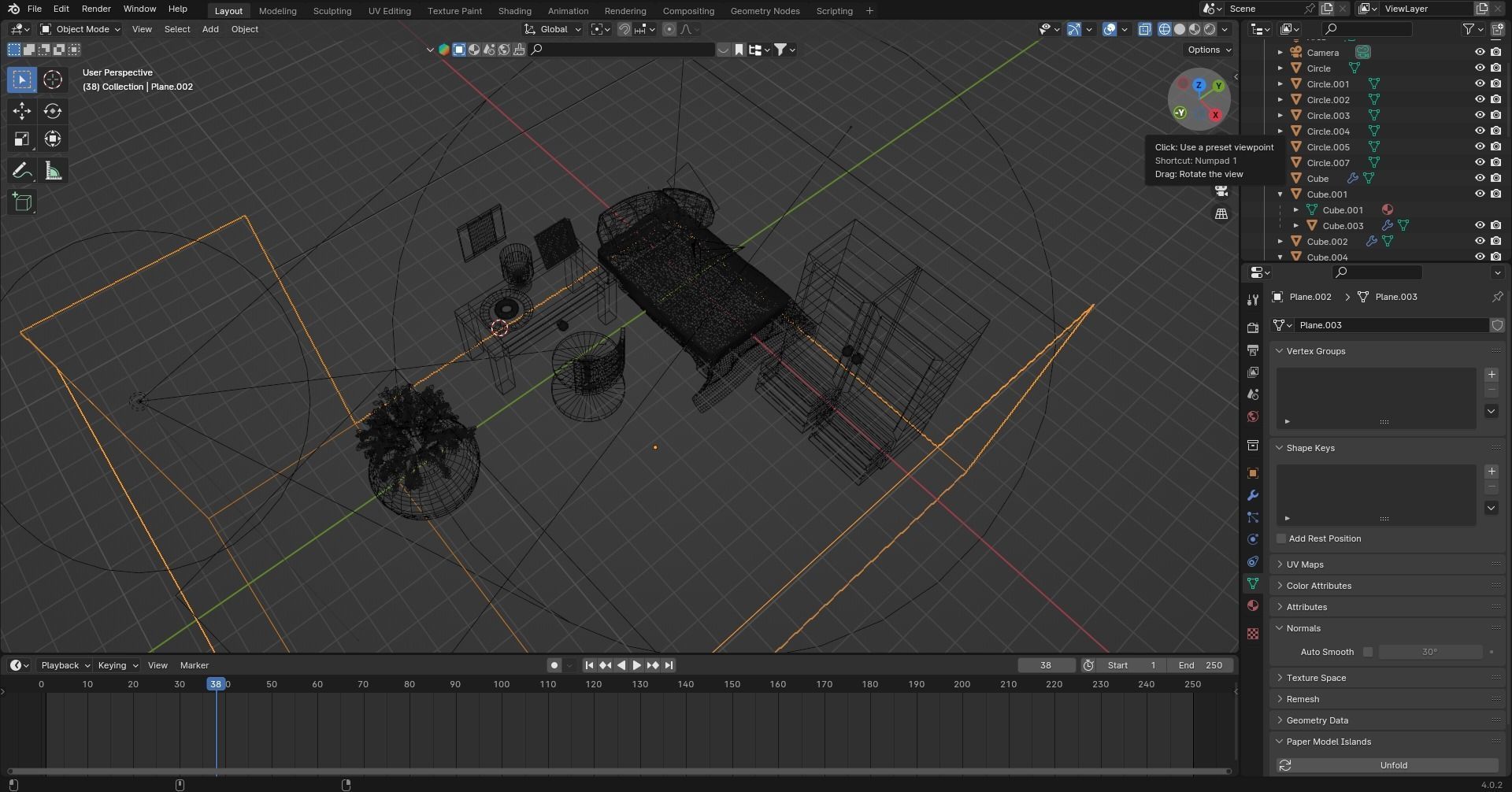Toggle camera view in the viewport
The height and width of the screenshot is (792, 1512).
point(1221,191)
